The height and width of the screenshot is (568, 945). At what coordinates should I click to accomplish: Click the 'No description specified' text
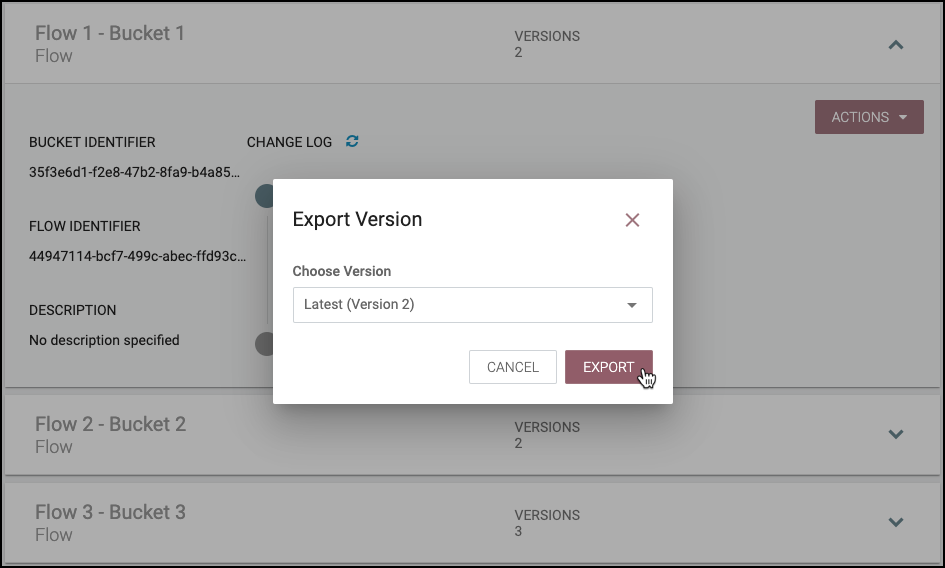pyautogui.click(x=104, y=340)
